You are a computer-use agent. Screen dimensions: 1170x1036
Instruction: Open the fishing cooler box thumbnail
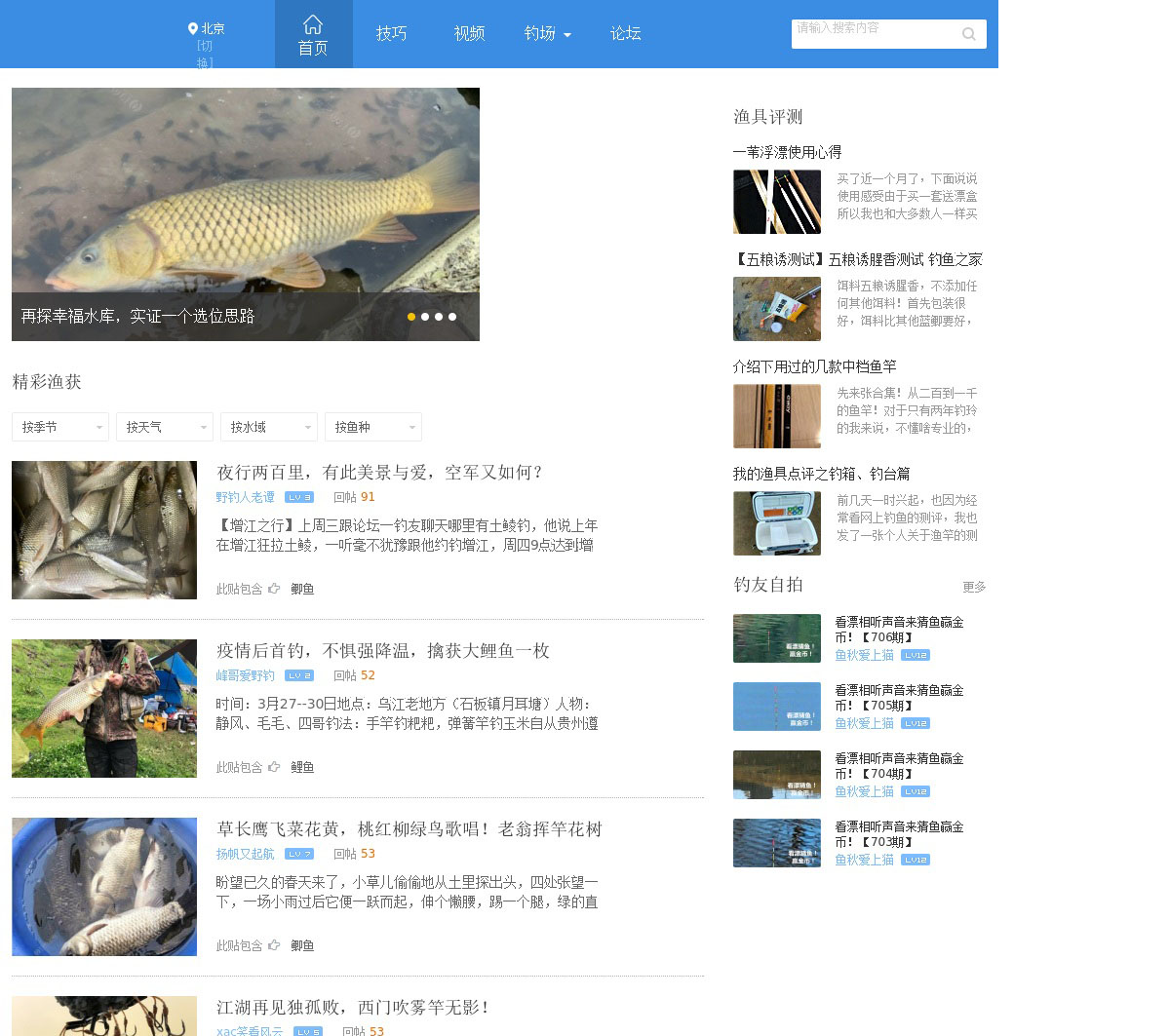[776, 523]
